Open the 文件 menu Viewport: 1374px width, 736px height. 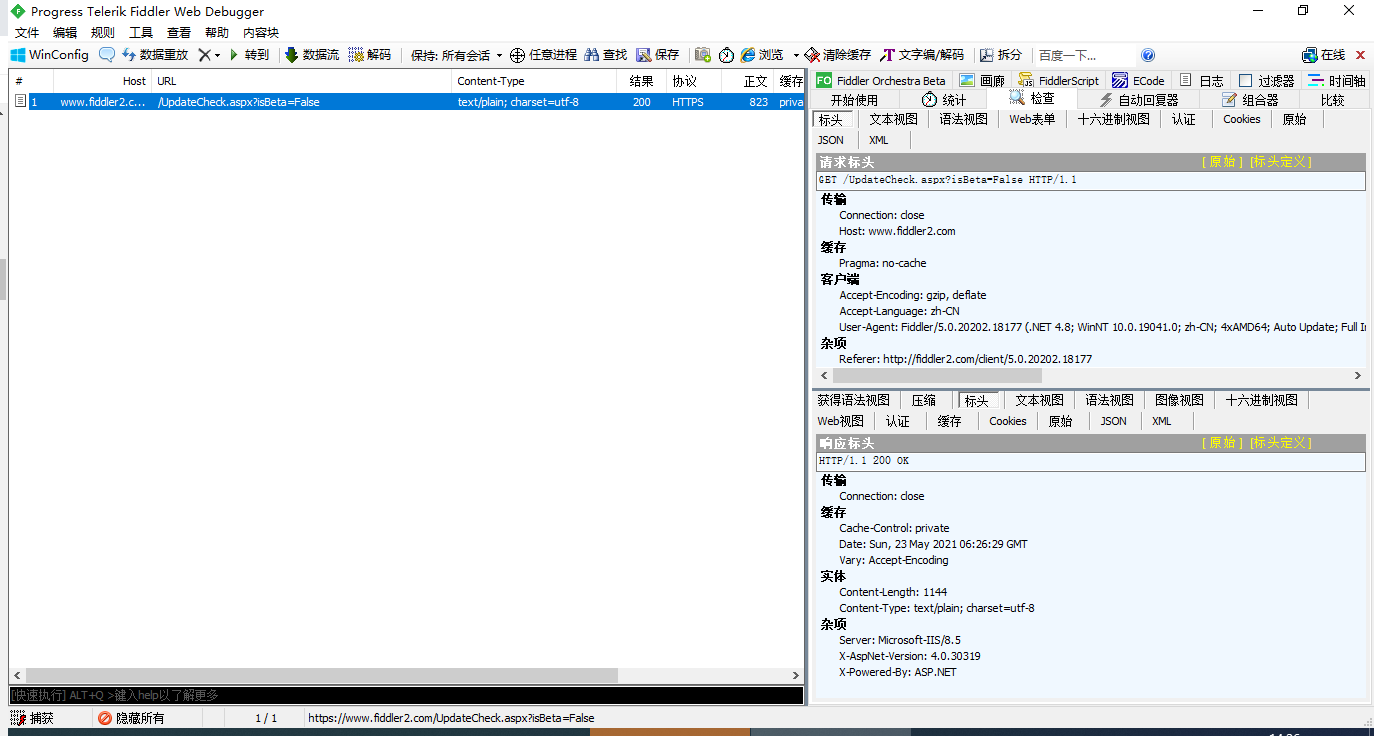[x=27, y=33]
